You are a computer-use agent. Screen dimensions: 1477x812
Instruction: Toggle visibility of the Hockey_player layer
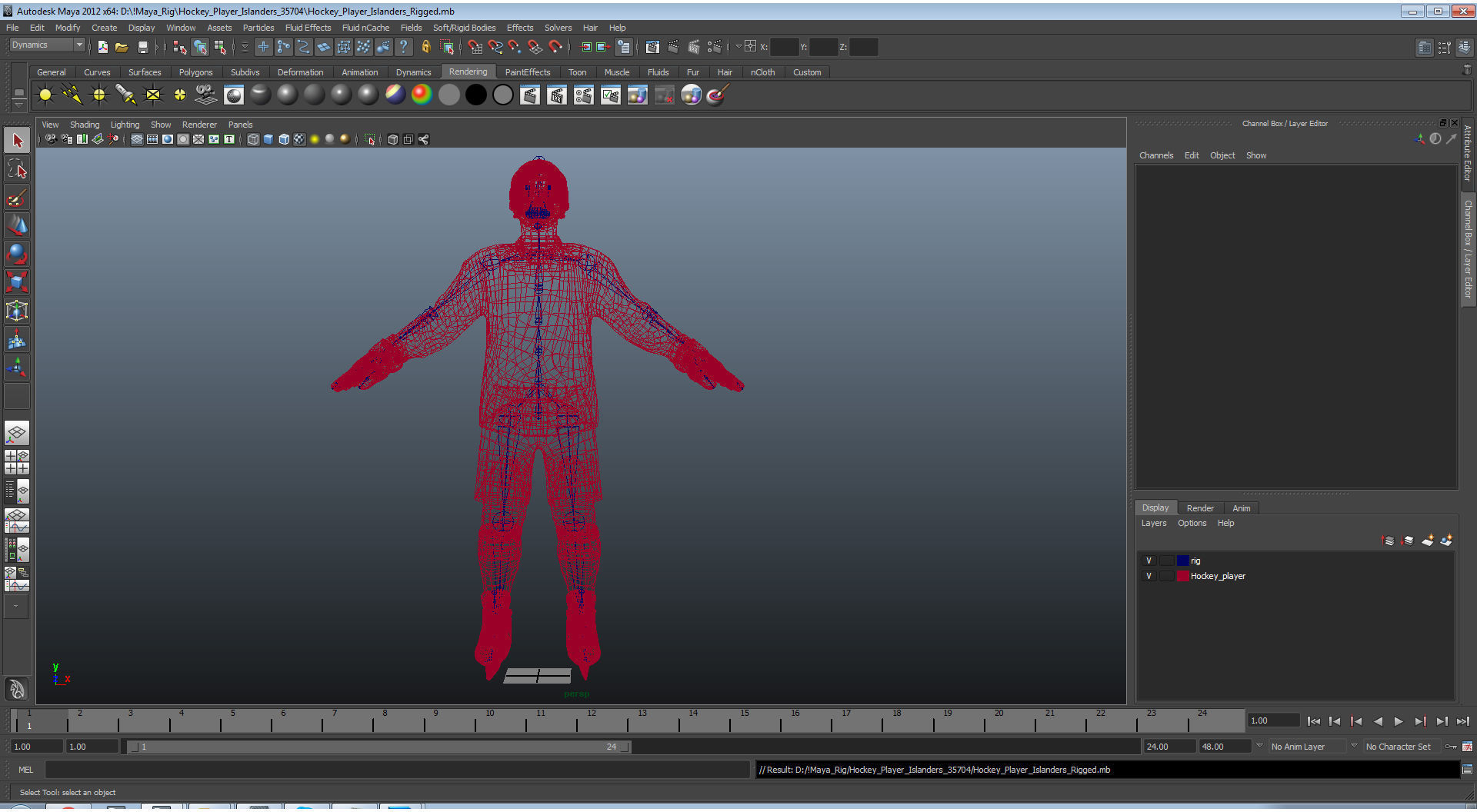(1149, 576)
